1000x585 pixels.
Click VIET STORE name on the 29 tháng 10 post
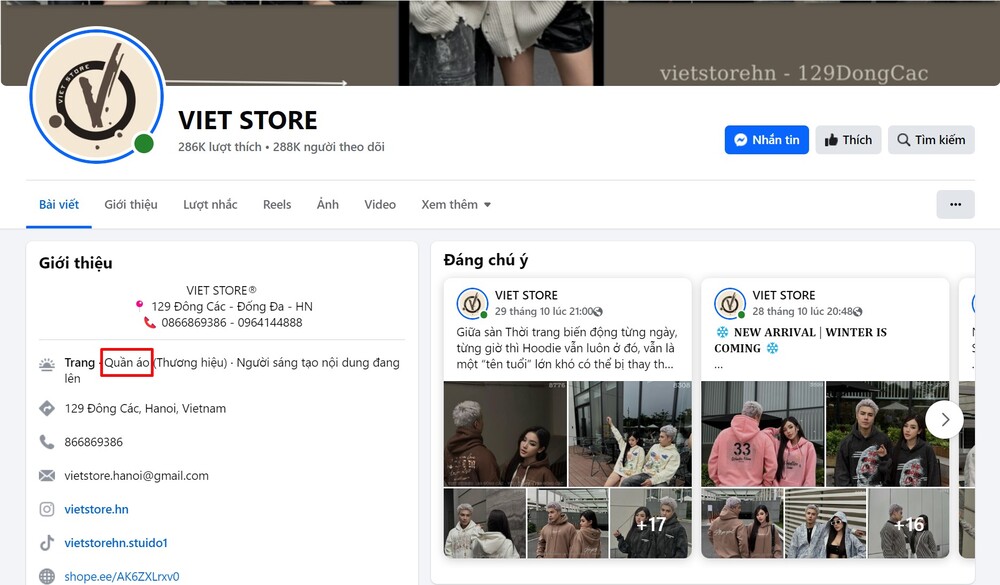(526, 295)
